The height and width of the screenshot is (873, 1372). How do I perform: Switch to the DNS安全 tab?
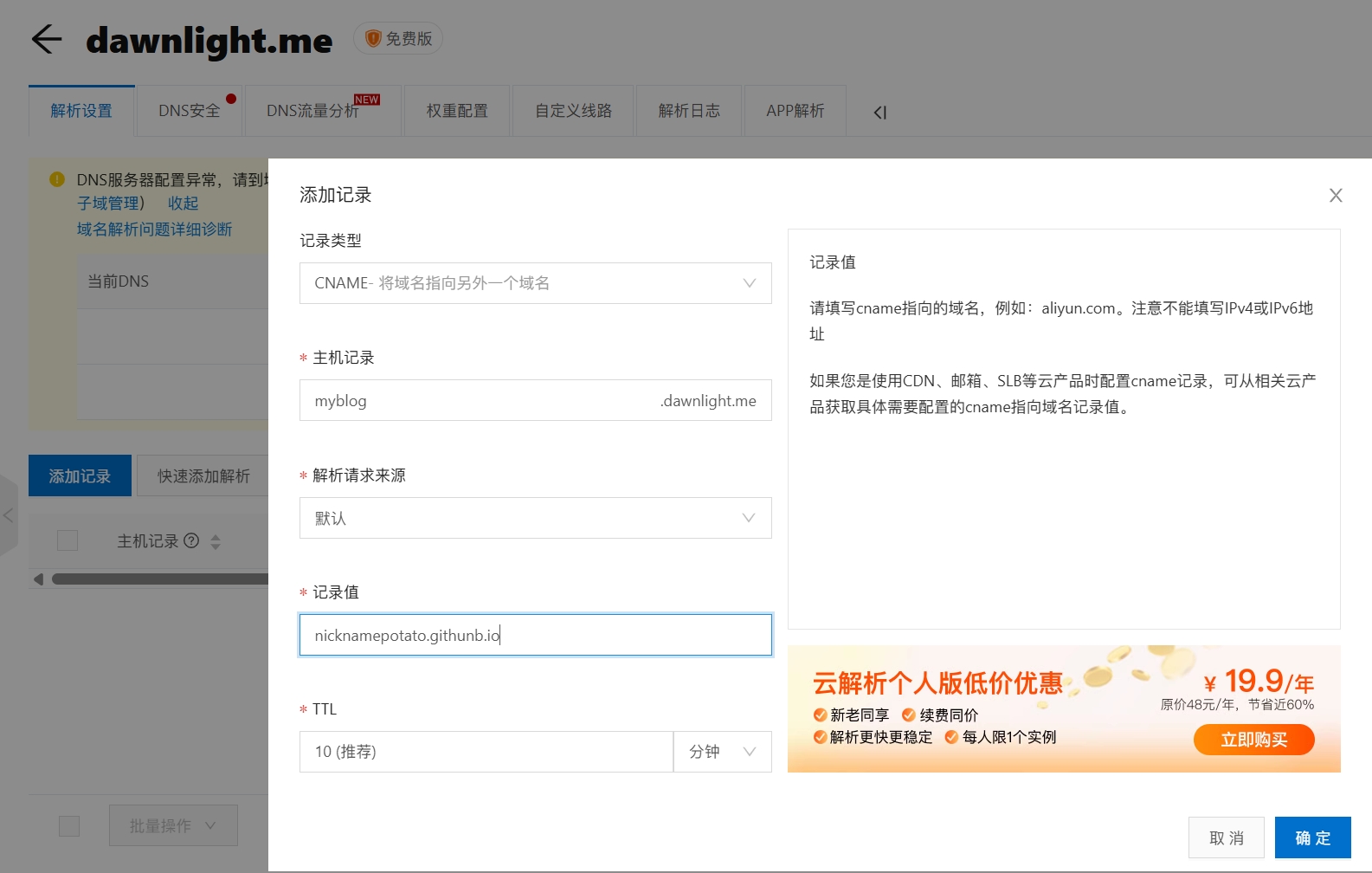pos(189,111)
